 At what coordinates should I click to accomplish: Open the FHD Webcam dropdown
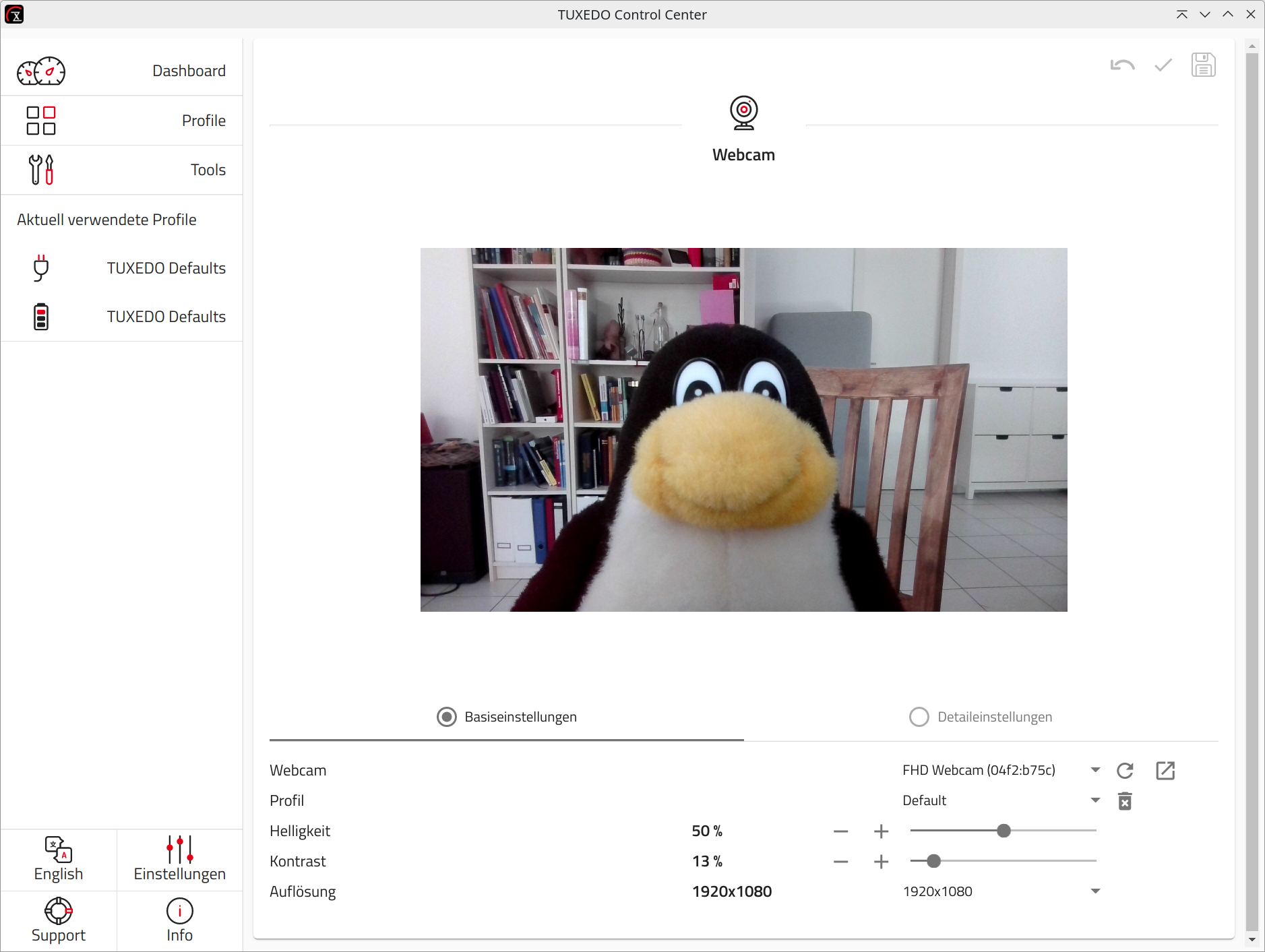(x=1001, y=770)
